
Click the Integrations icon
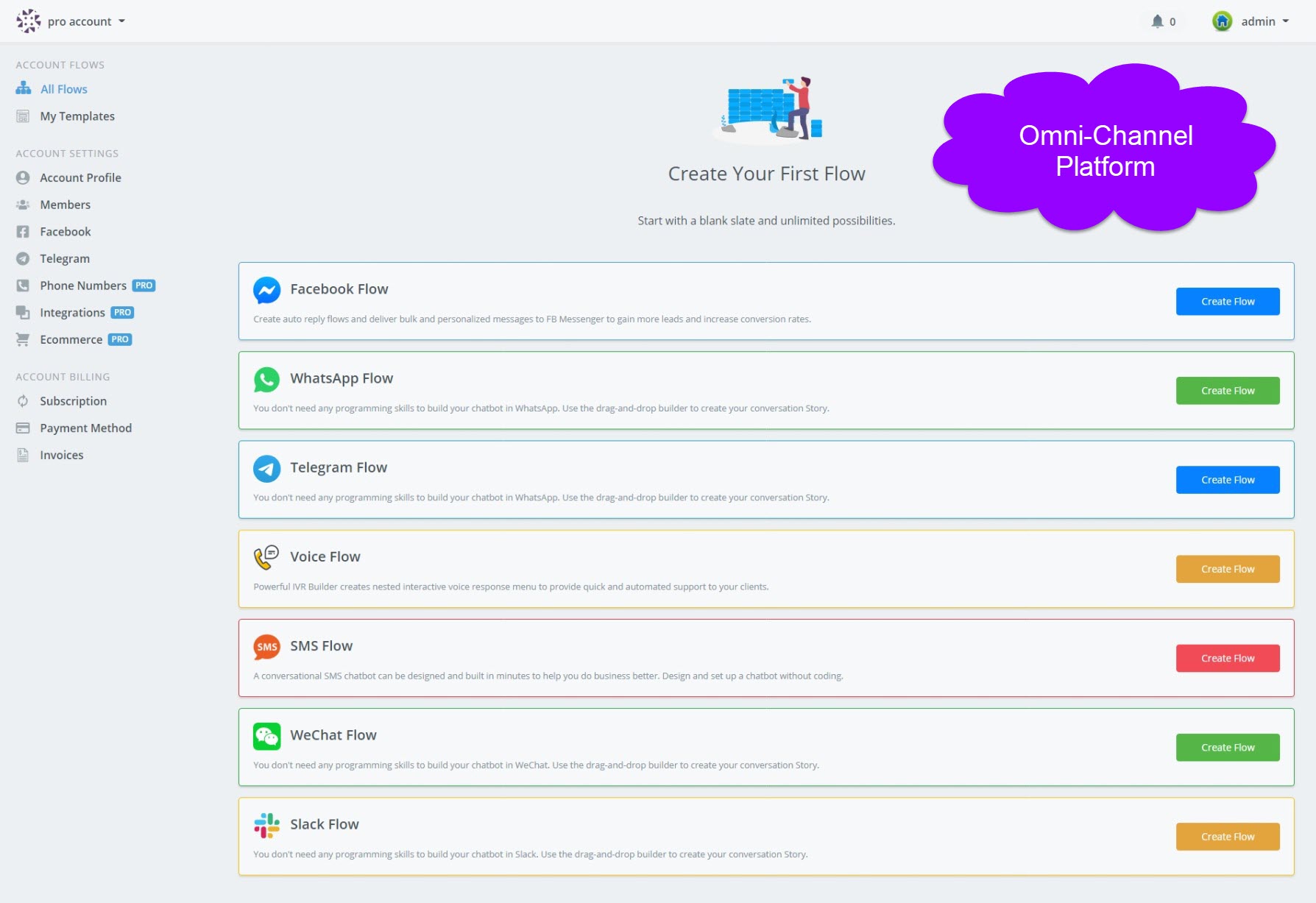(x=23, y=313)
